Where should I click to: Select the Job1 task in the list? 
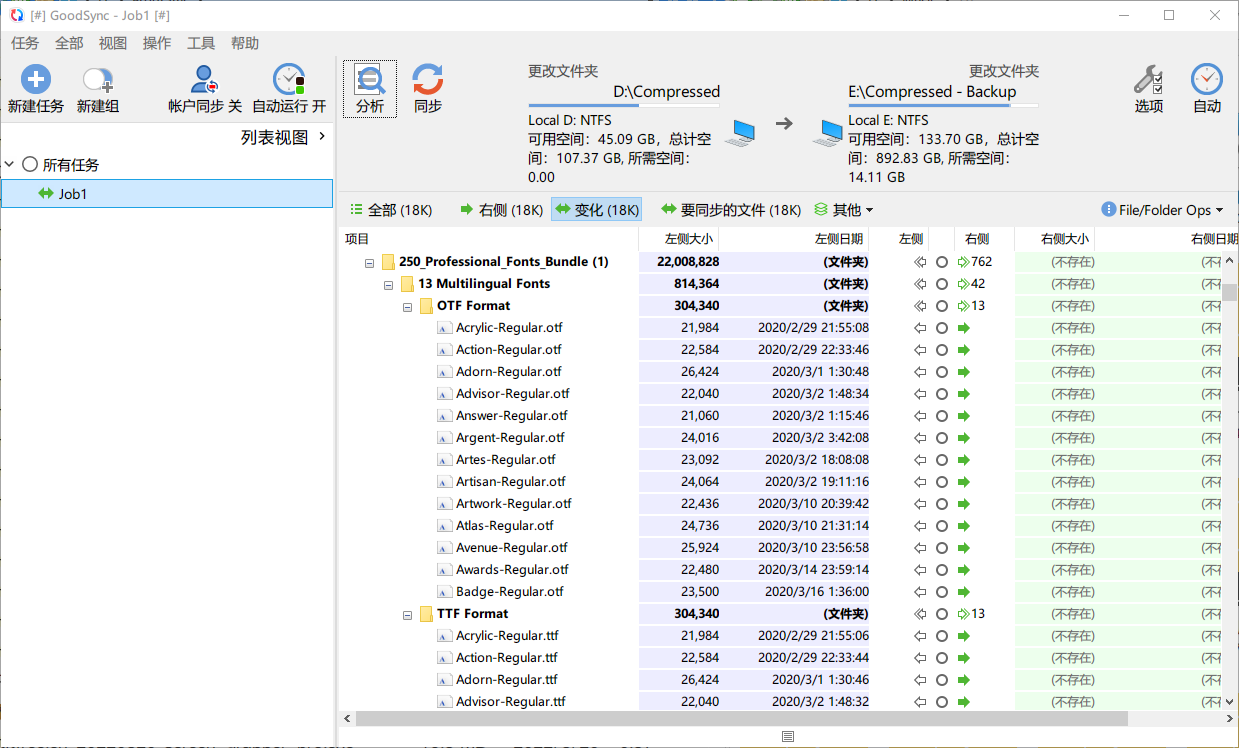tap(166, 194)
